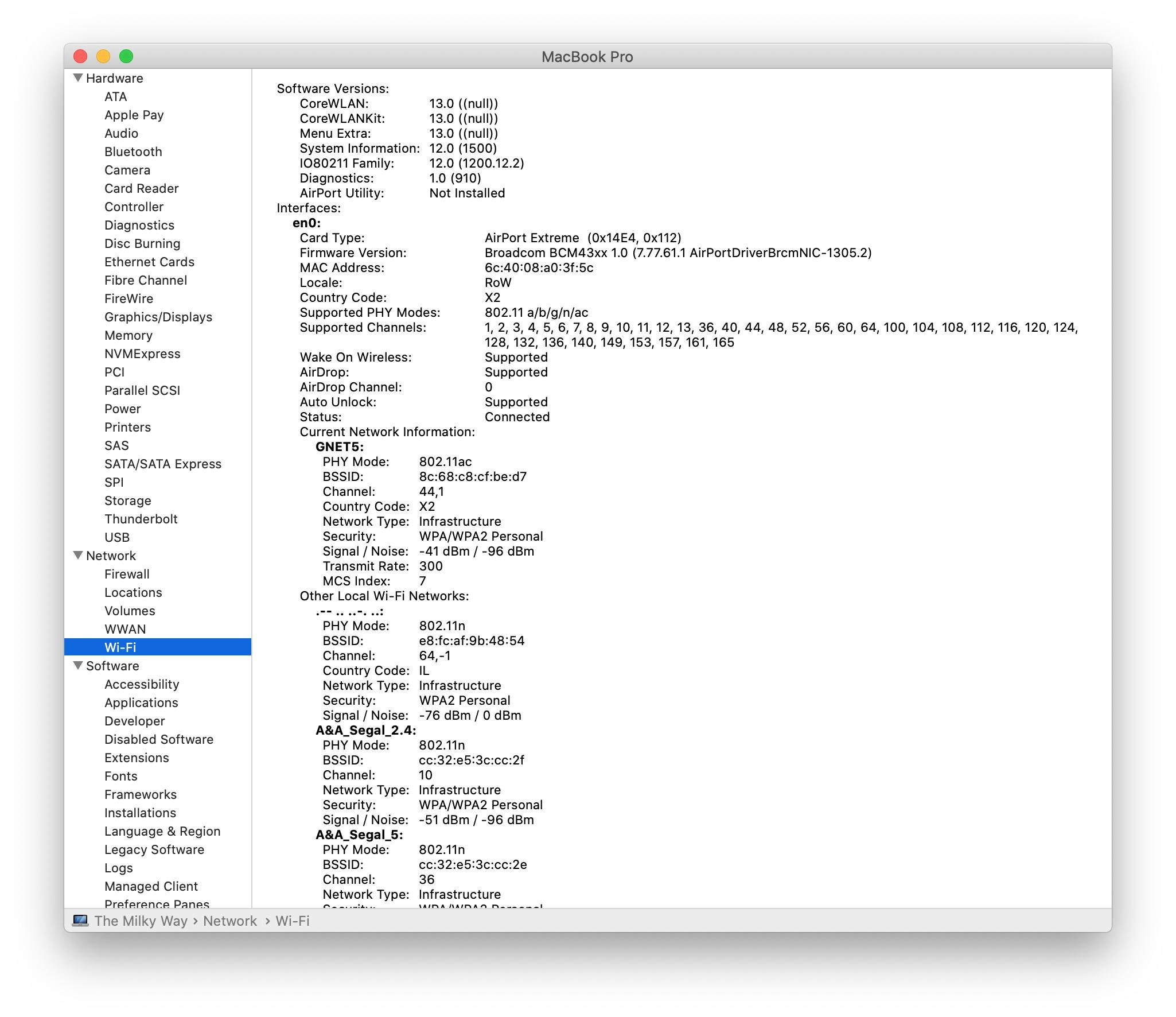The width and height of the screenshot is (1176, 1017).
Task: Select GNET5 BSSID value 8c:68:c8:cf:be:d7
Action: pyautogui.click(x=473, y=476)
